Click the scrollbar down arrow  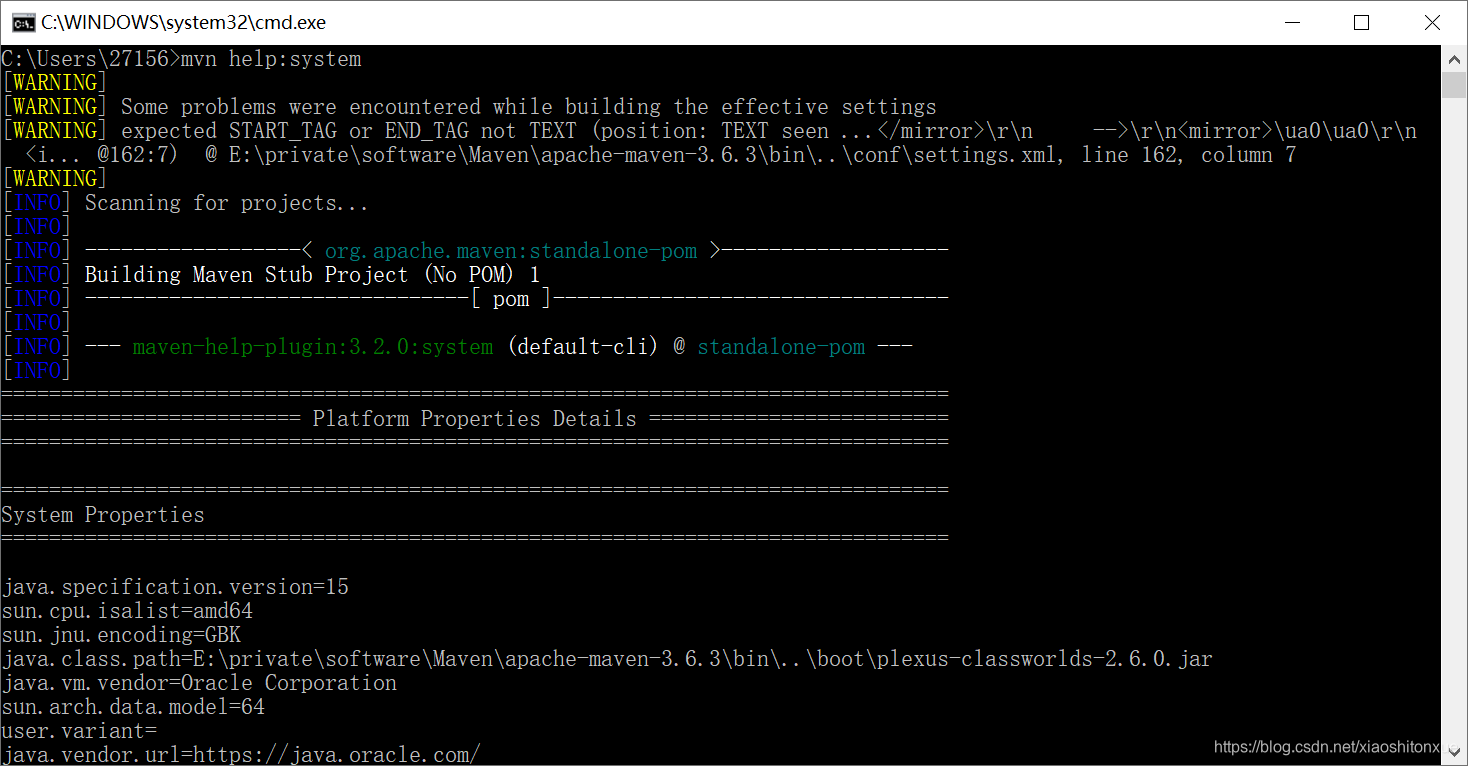1454,753
